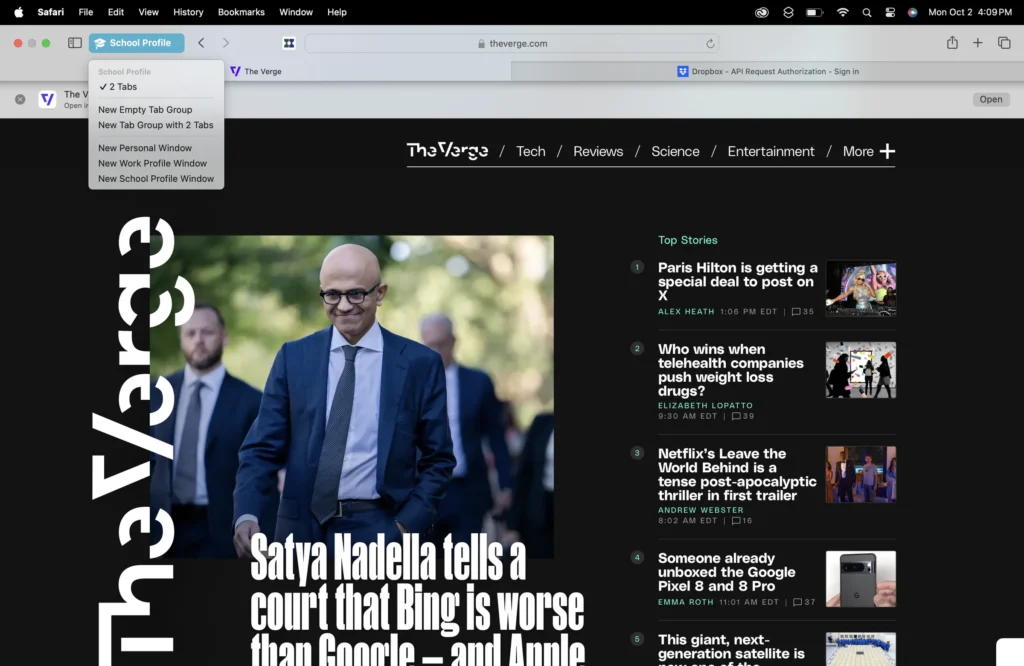Click comments icon on telehealth story
Screen dimensions: 1024x666
(x=736, y=417)
